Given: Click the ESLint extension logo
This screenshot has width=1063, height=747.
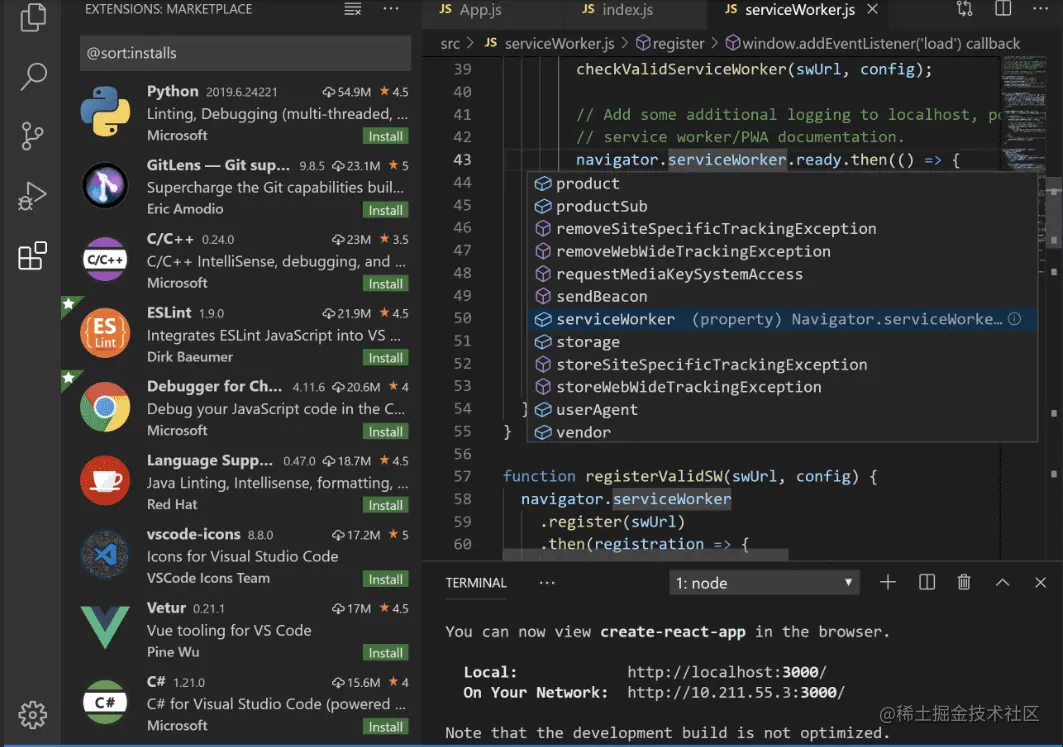Looking at the screenshot, I should 105,333.
